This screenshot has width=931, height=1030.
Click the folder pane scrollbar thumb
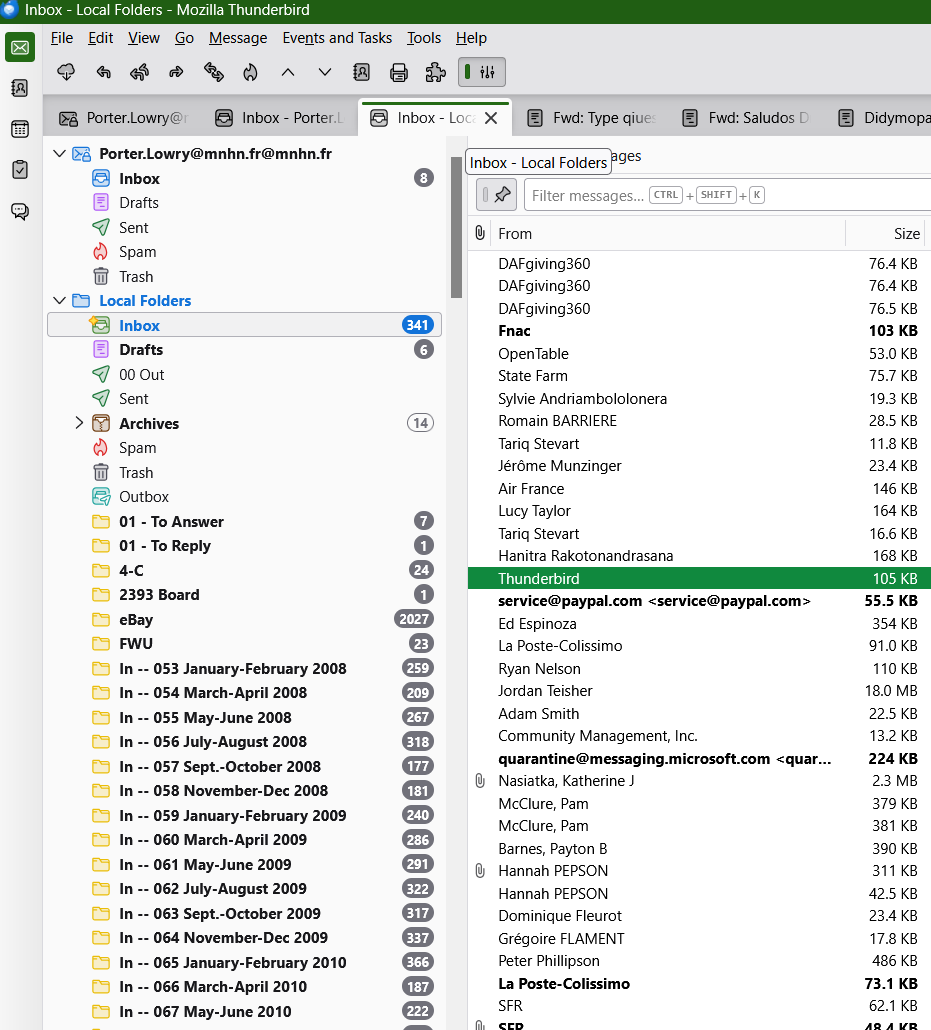[457, 227]
